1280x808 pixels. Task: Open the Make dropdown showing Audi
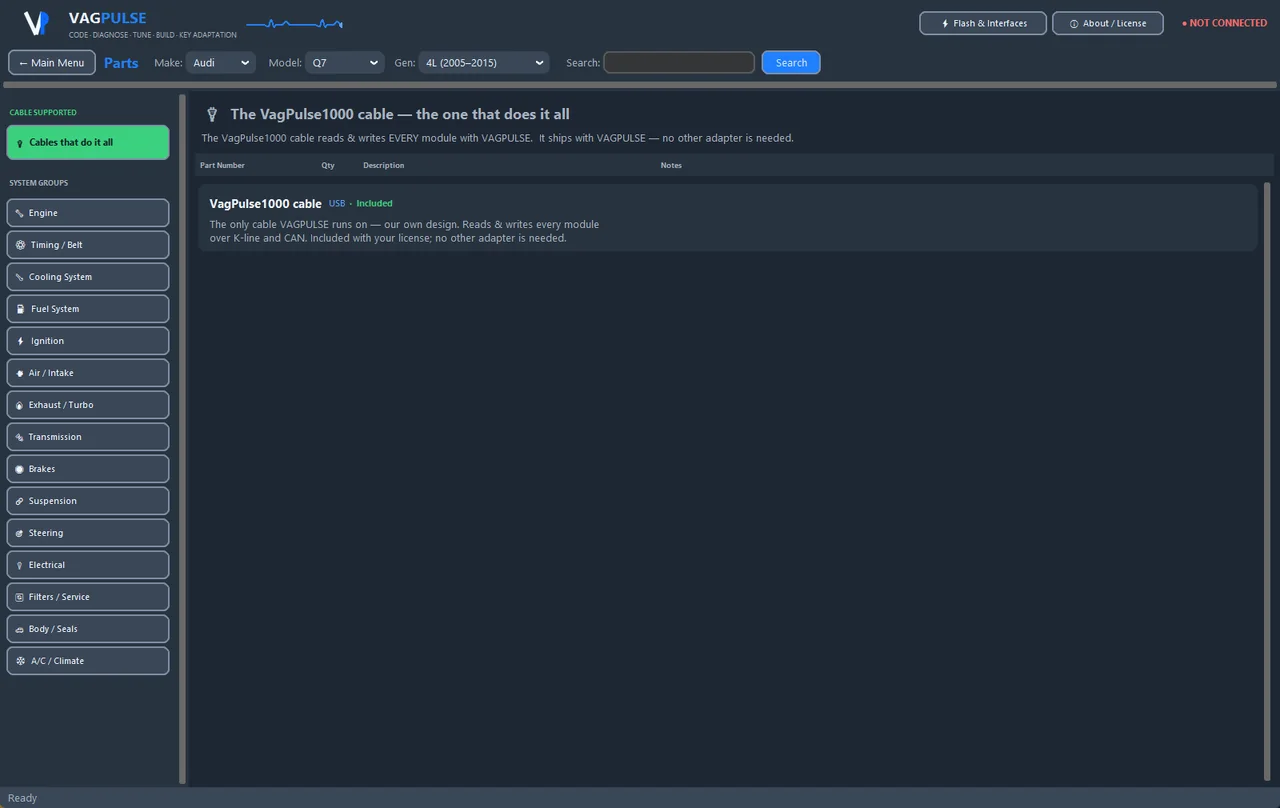[x=220, y=63]
